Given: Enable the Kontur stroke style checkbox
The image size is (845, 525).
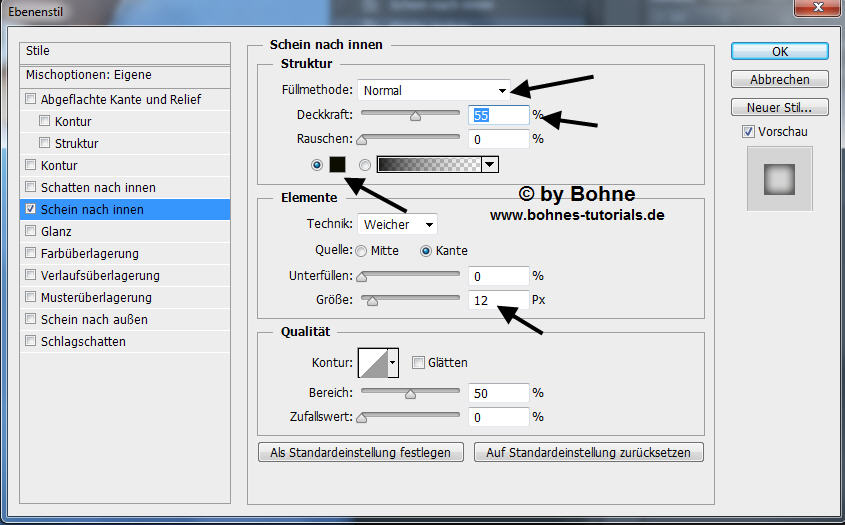Looking at the screenshot, I should (x=31, y=165).
